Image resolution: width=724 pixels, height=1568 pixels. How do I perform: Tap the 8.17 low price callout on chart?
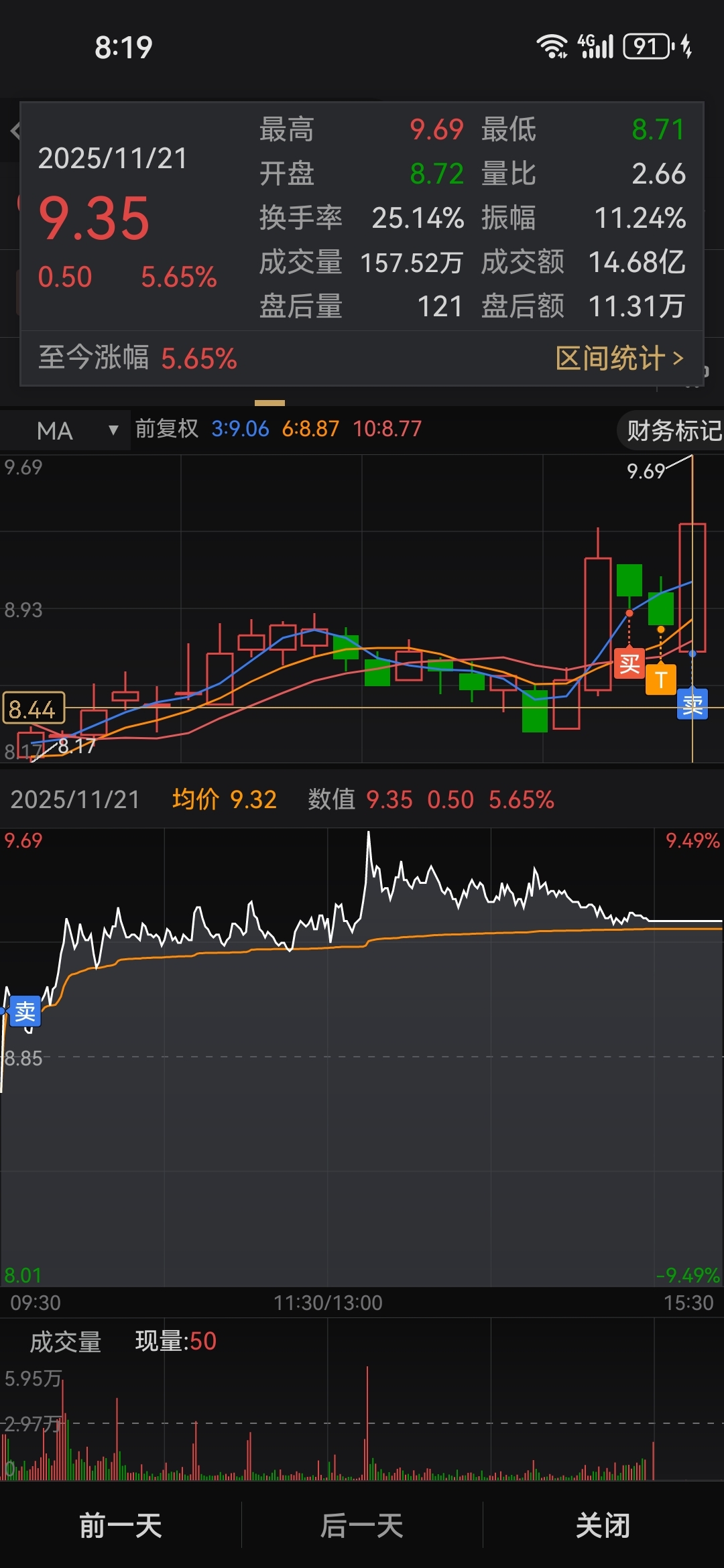76,745
